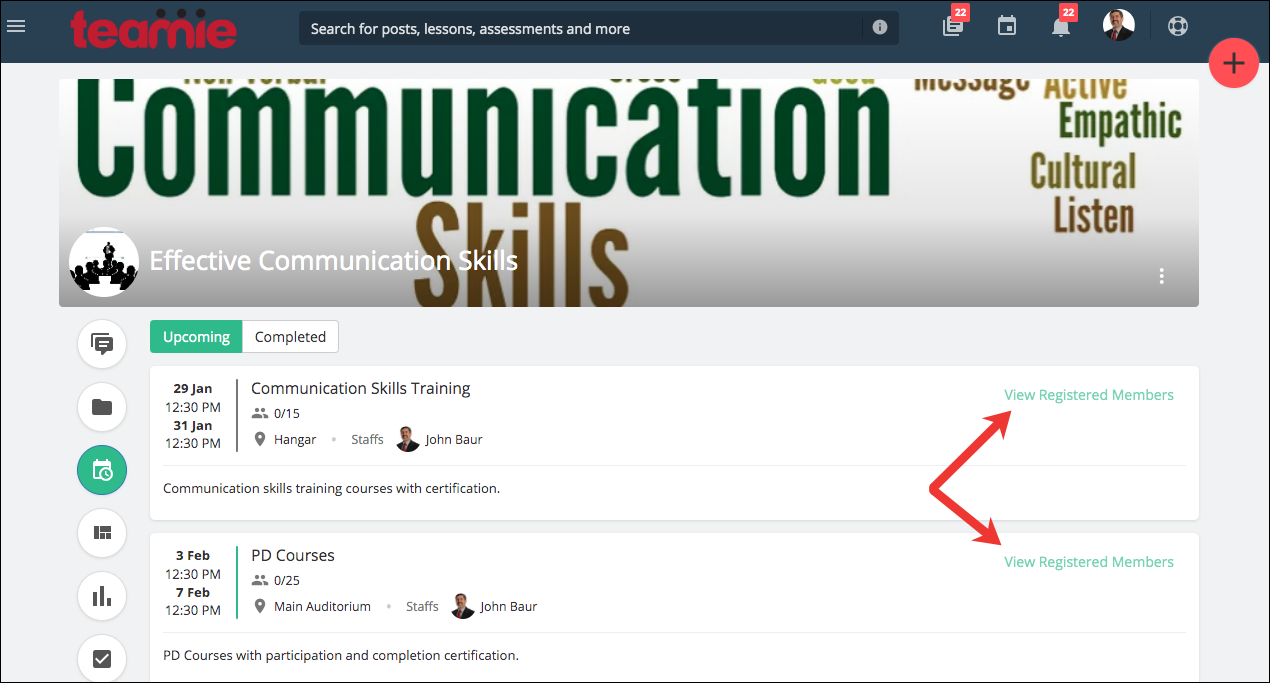
Task: Click John Baur name in Communication Skills Training
Action: (454, 440)
